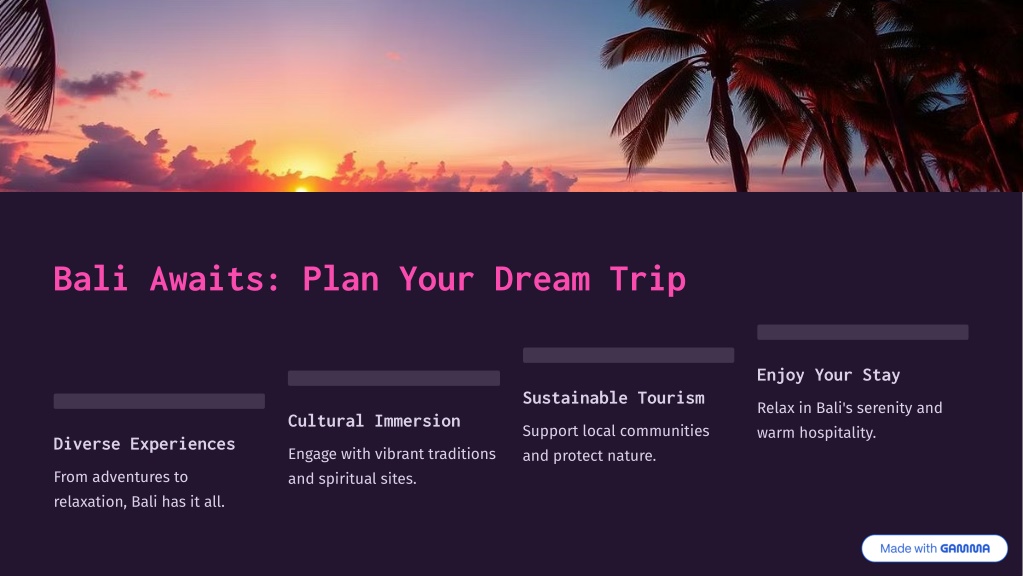Click the Made with Gamma badge
The image size is (1023, 576).
click(x=934, y=549)
